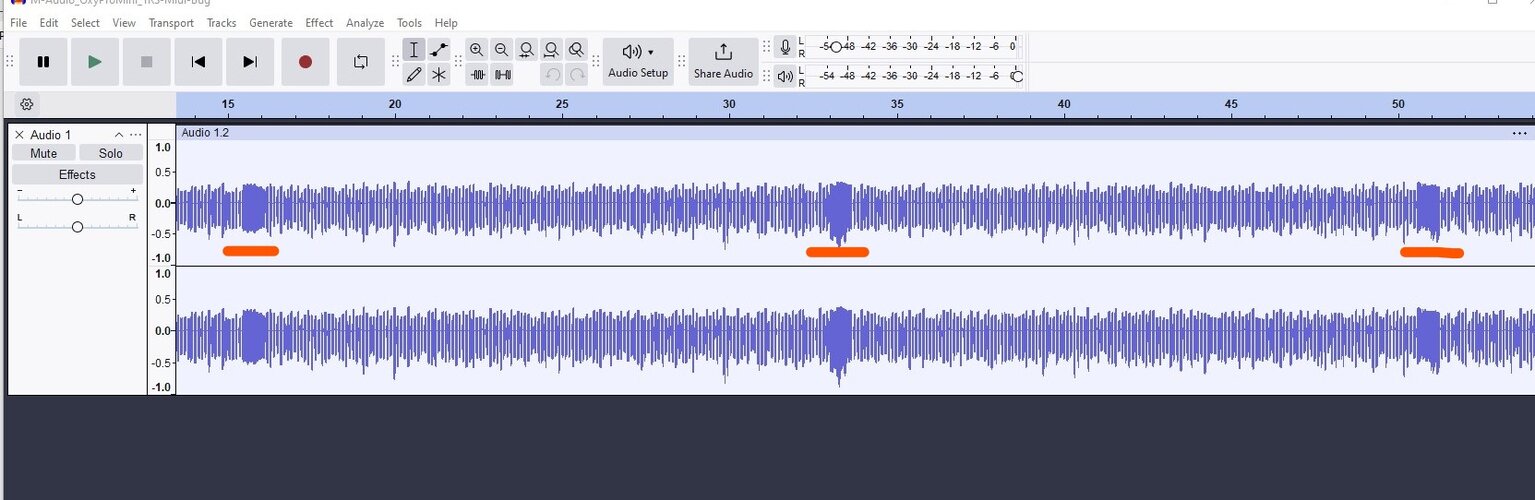Collapse the Audio 1 track chevron
1535x500 pixels.
[x=119, y=134]
